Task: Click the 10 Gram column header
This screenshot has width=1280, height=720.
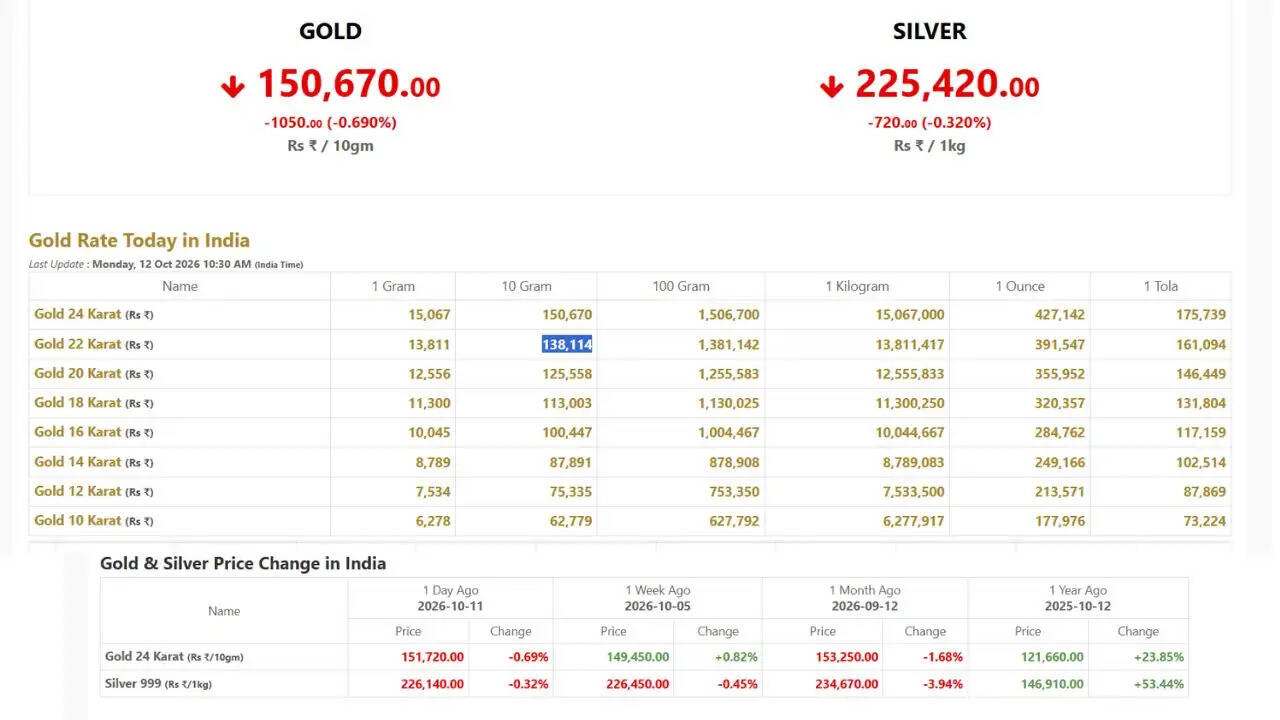Action: click(526, 286)
